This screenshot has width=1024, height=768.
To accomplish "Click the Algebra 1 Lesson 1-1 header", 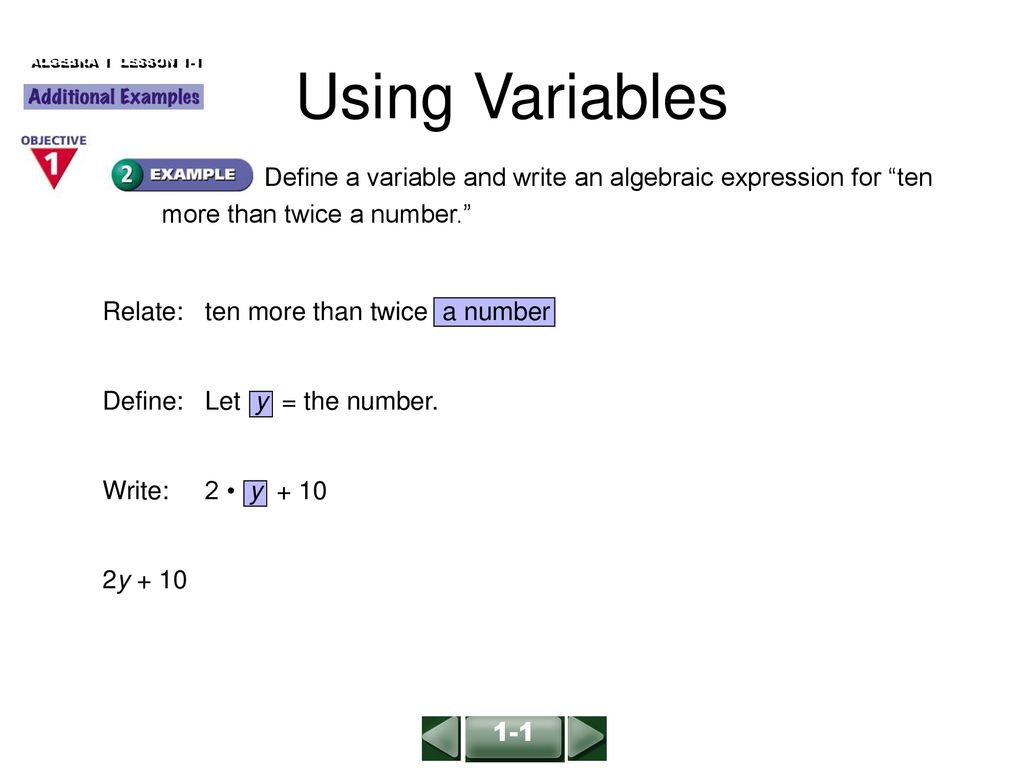I will pyautogui.click(x=117, y=63).
